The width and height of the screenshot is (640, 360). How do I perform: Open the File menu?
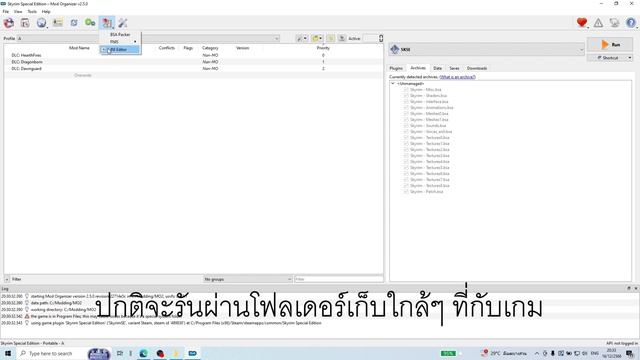6,11
